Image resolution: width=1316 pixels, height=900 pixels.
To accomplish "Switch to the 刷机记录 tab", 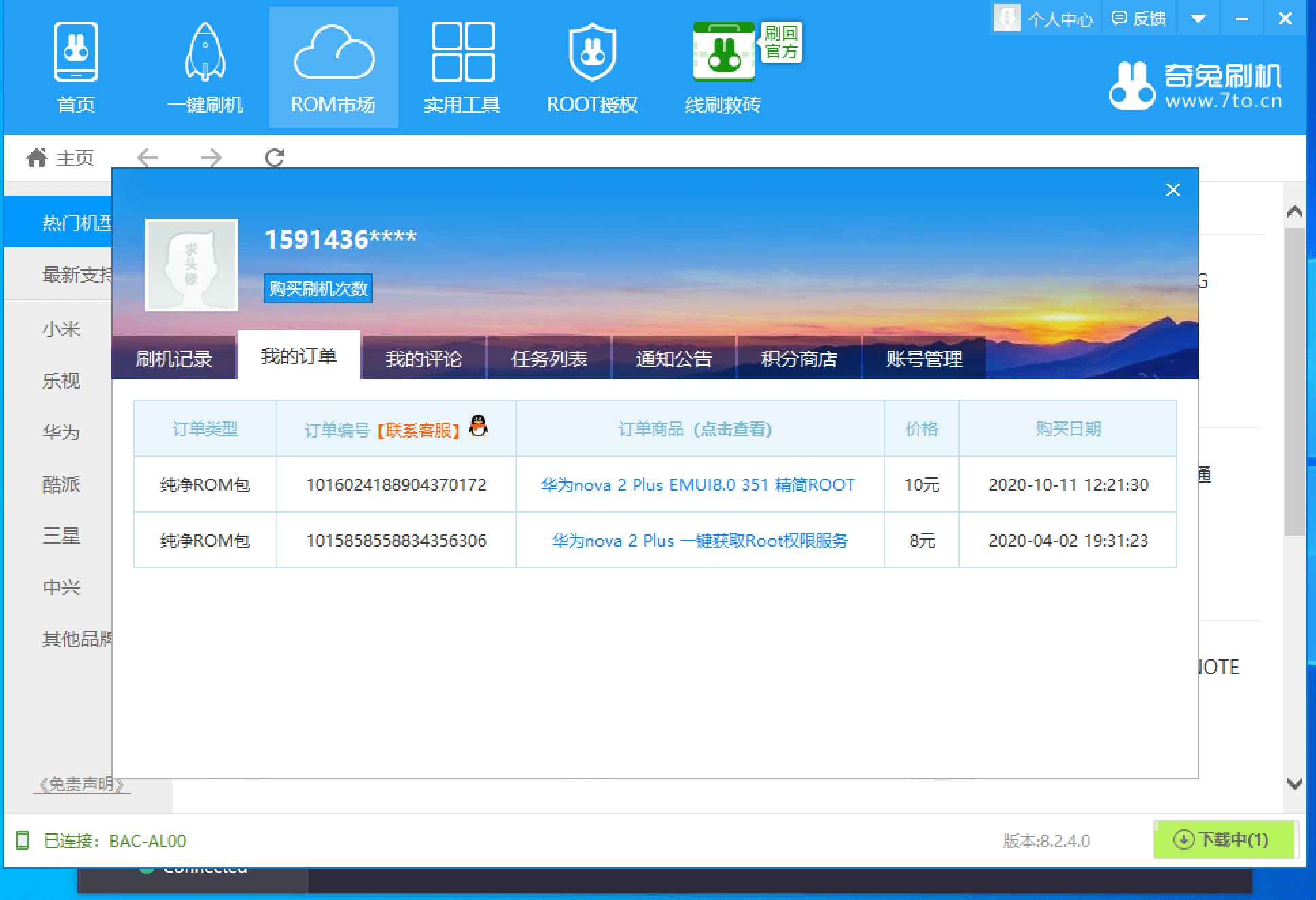I will coord(174,358).
